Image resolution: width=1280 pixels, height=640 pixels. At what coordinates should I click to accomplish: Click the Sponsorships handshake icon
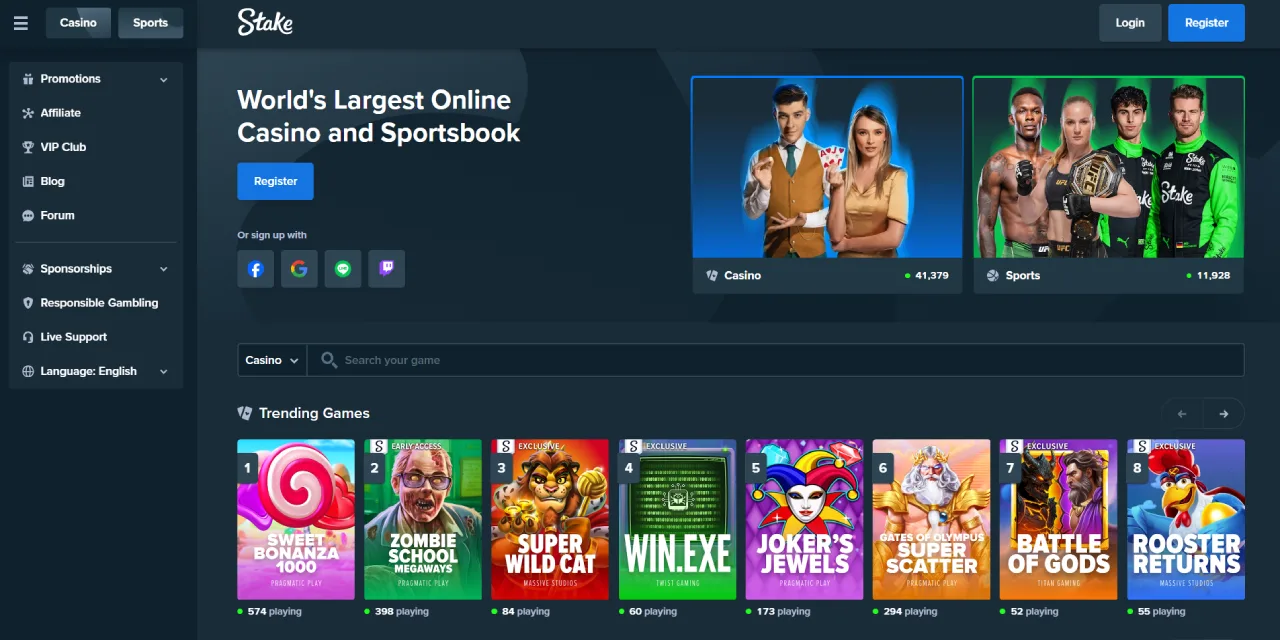click(x=28, y=269)
